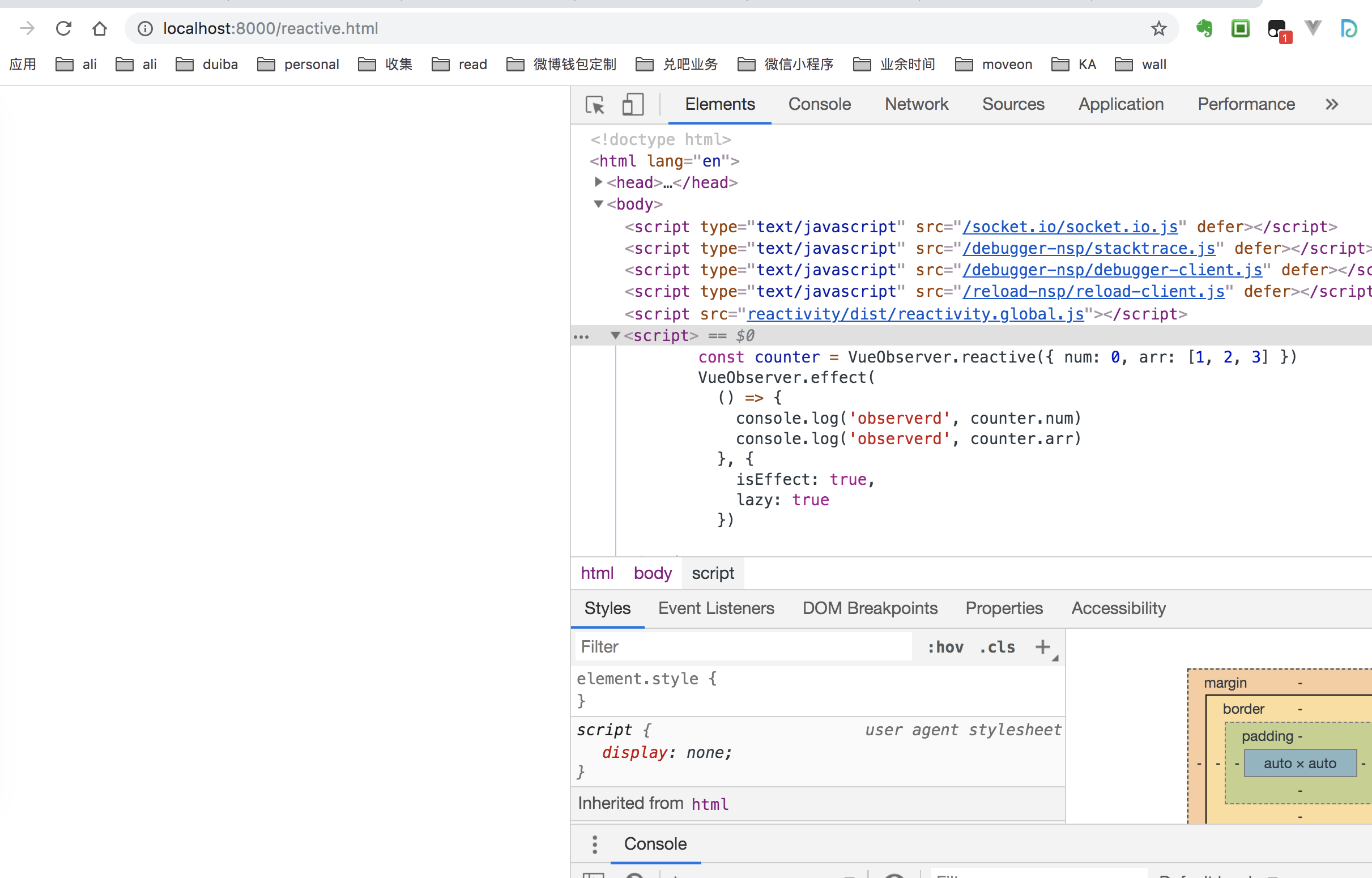Toggle the device toolbar in DevTools
This screenshot has width=1372, height=878.
pyautogui.click(x=633, y=104)
